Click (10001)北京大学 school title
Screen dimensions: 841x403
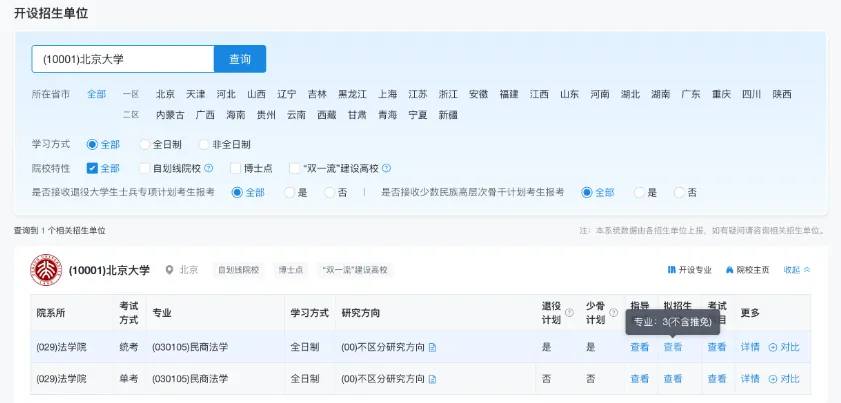pos(109,270)
